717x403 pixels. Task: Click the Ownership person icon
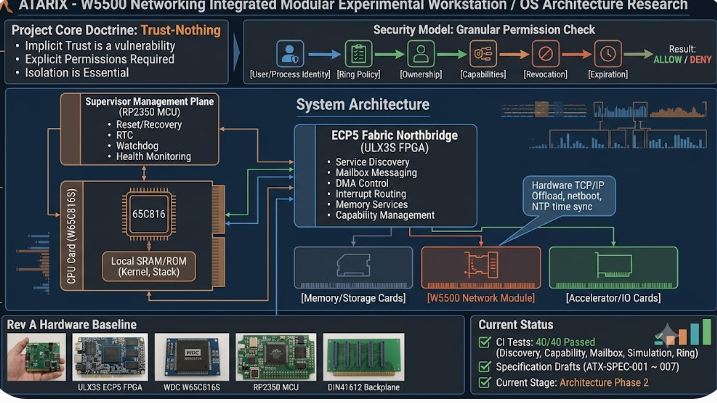point(421,54)
